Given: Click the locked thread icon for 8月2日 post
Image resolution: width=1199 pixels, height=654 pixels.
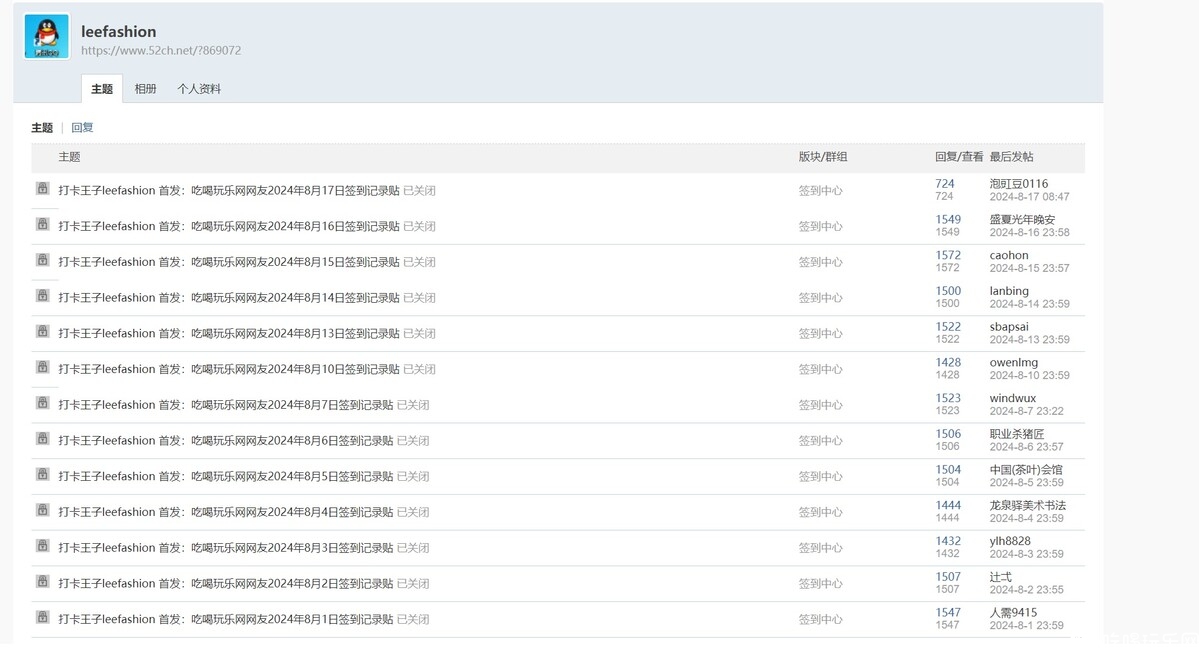Looking at the screenshot, I should (43, 581).
